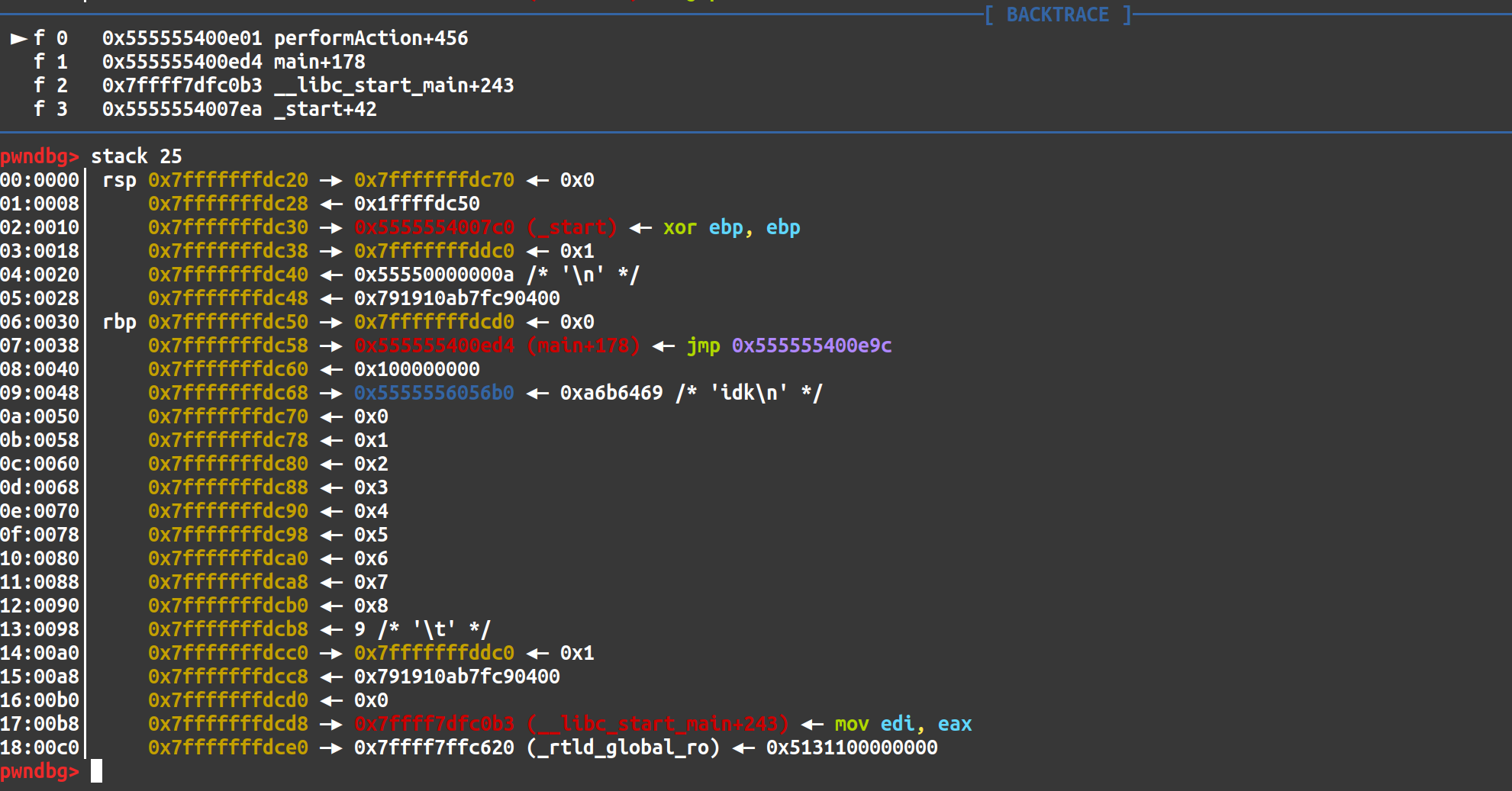Screen dimensions: 1512x791
Task: Select the 'idk\n' string comment
Action: 749,393
